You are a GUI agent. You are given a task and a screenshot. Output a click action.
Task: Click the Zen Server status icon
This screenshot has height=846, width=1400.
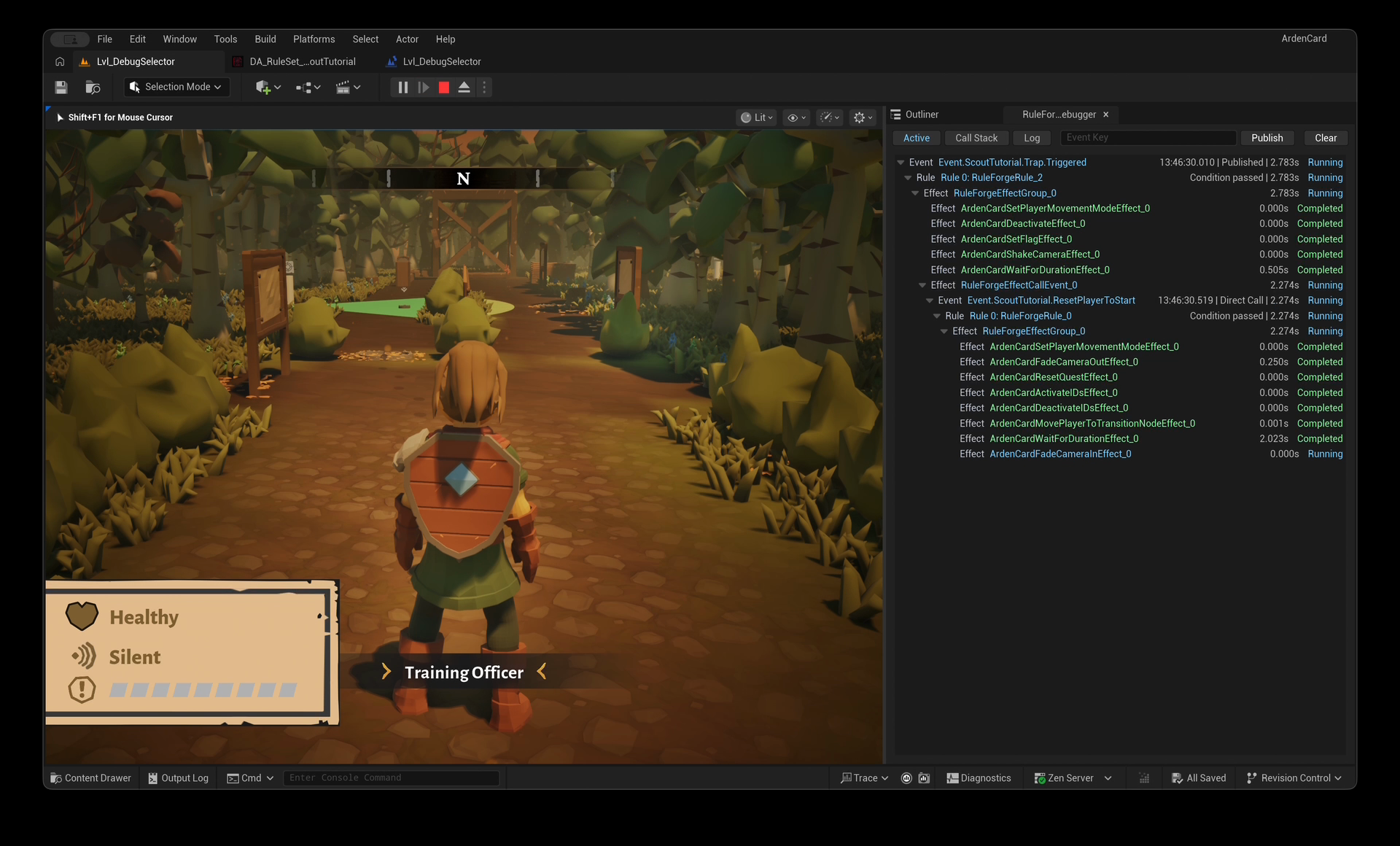click(1040, 778)
